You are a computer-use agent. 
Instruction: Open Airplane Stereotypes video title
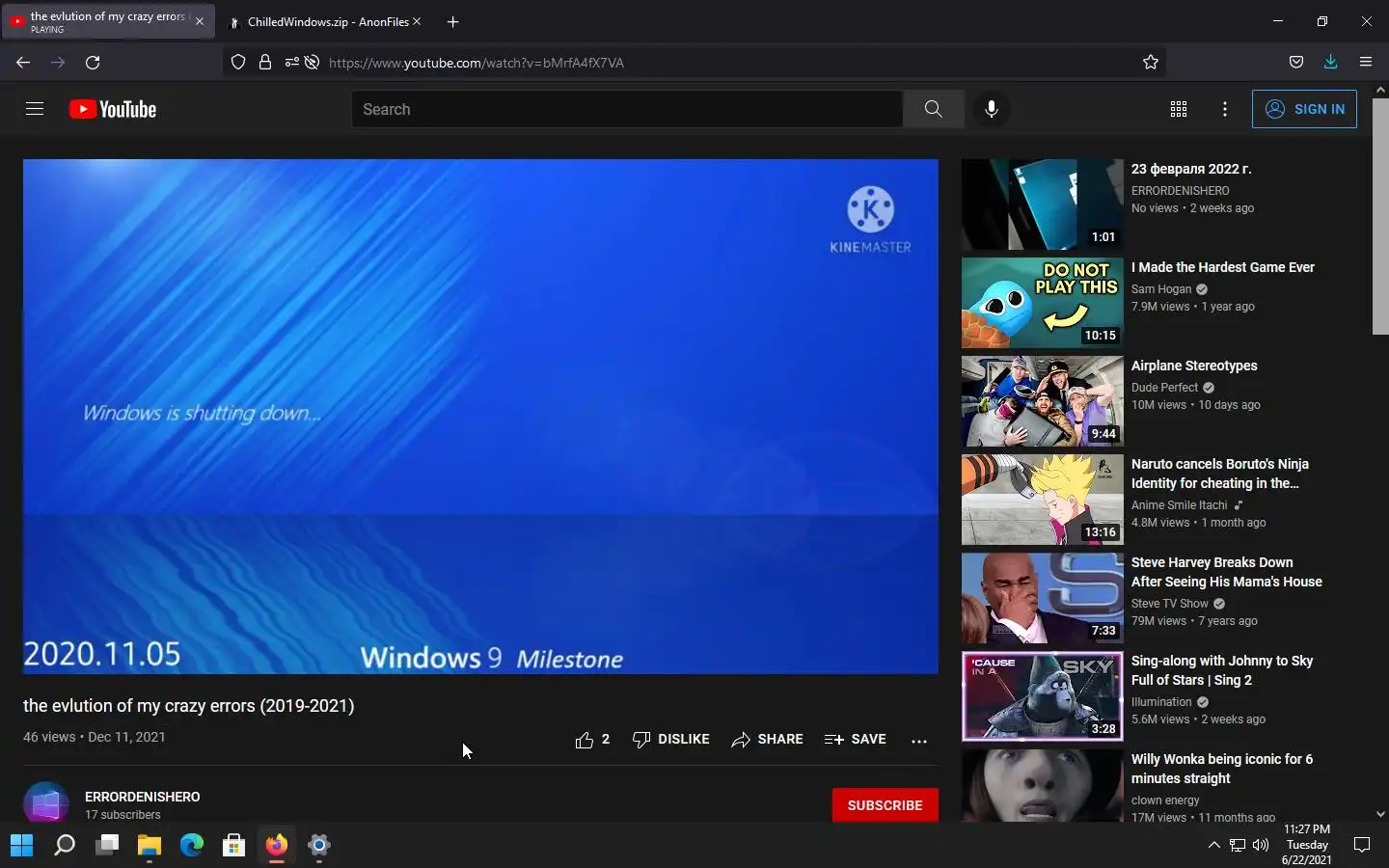point(1194,366)
